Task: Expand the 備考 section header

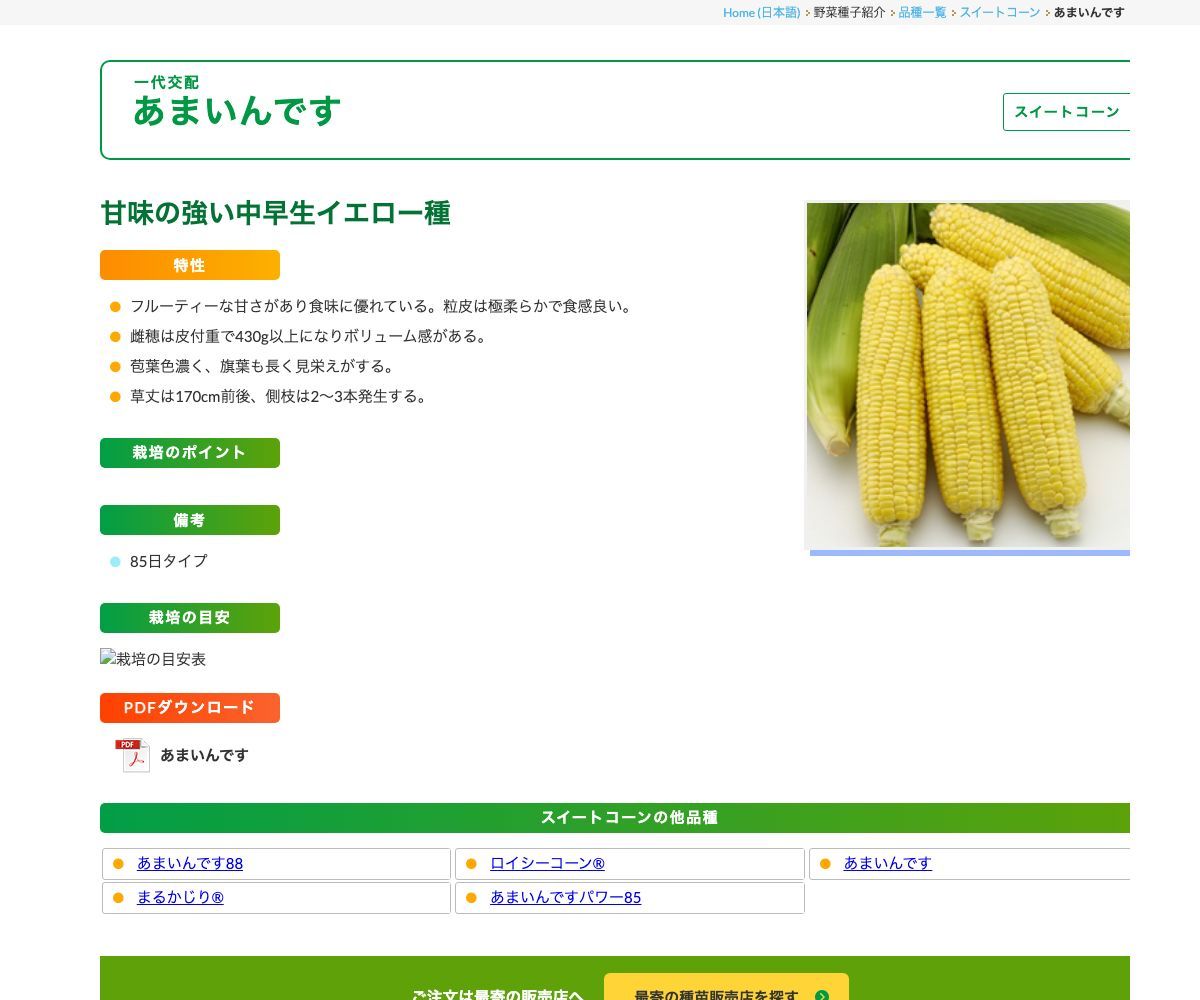Action: [189, 520]
